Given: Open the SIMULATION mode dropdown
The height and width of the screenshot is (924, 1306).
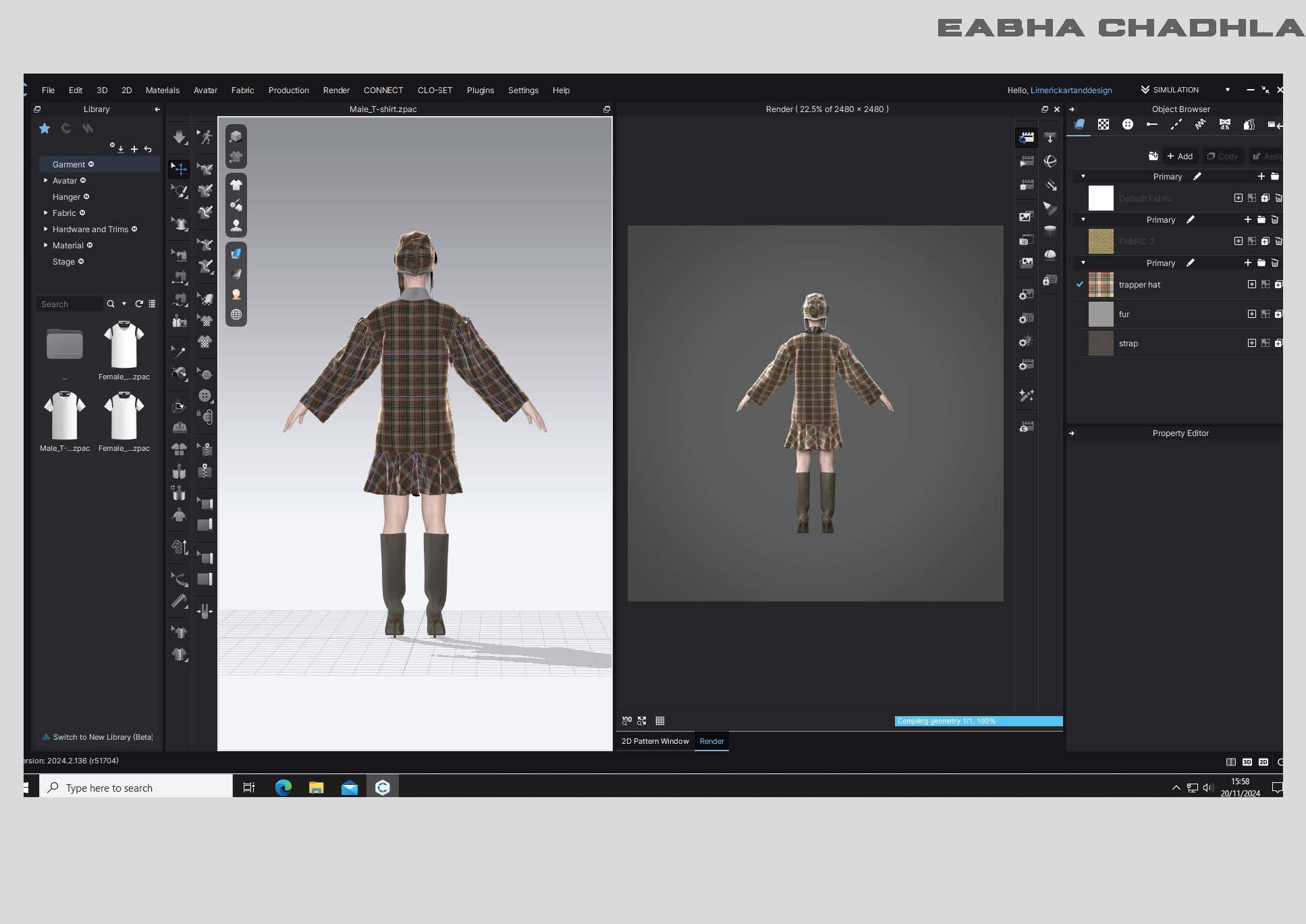Looking at the screenshot, I should coord(1227,90).
